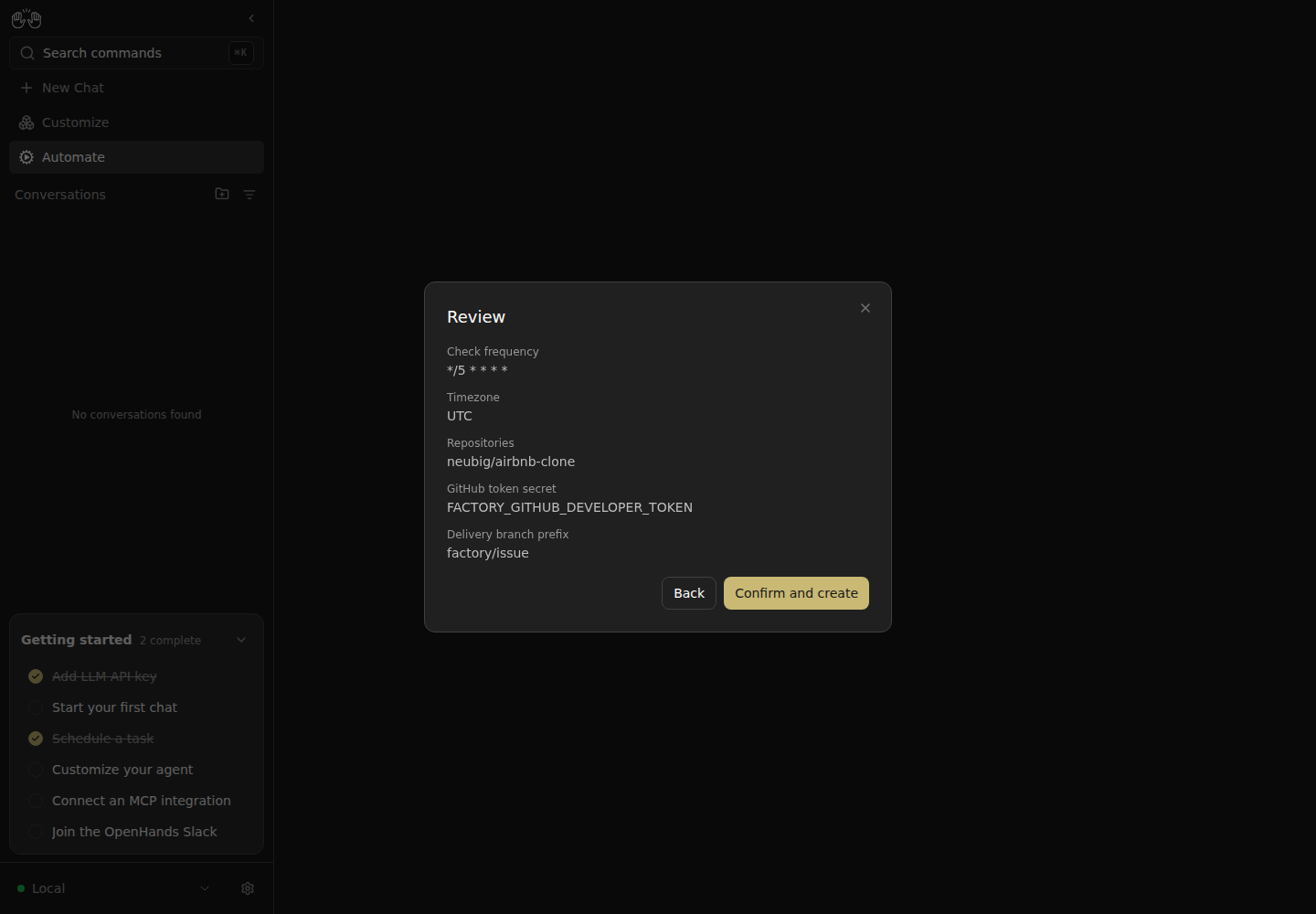This screenshot has height=914, width=1316.
Task: Open the Automate section
Action: (136, 157)
